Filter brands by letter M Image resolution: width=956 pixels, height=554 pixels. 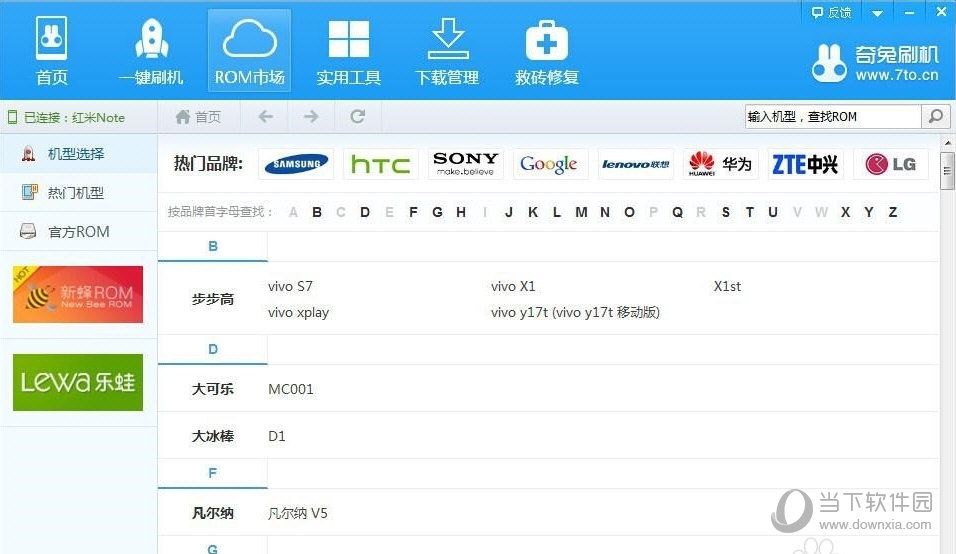point(581,212)
